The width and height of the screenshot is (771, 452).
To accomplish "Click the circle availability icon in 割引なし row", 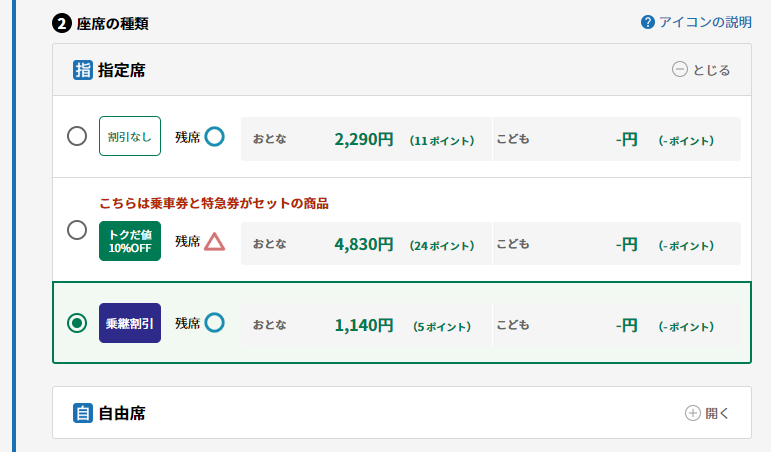I will tap(214, 137).
